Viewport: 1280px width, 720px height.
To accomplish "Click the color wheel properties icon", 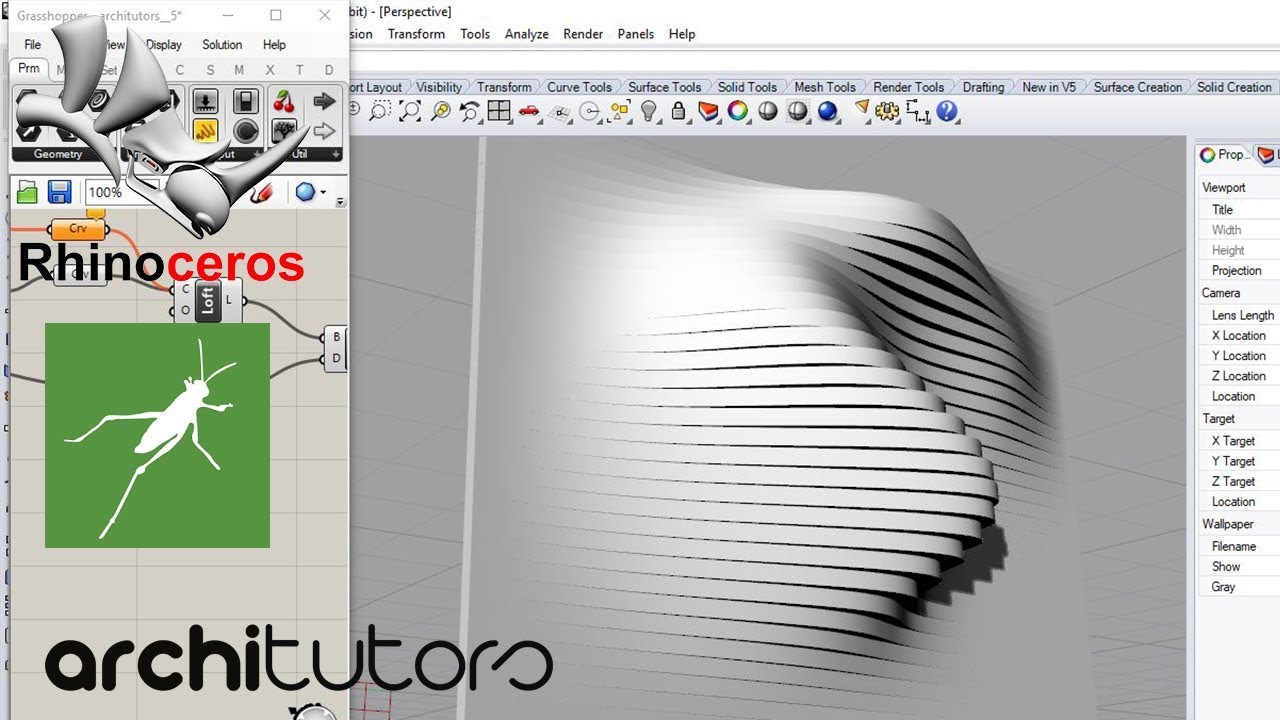I will tap(738, 111).
